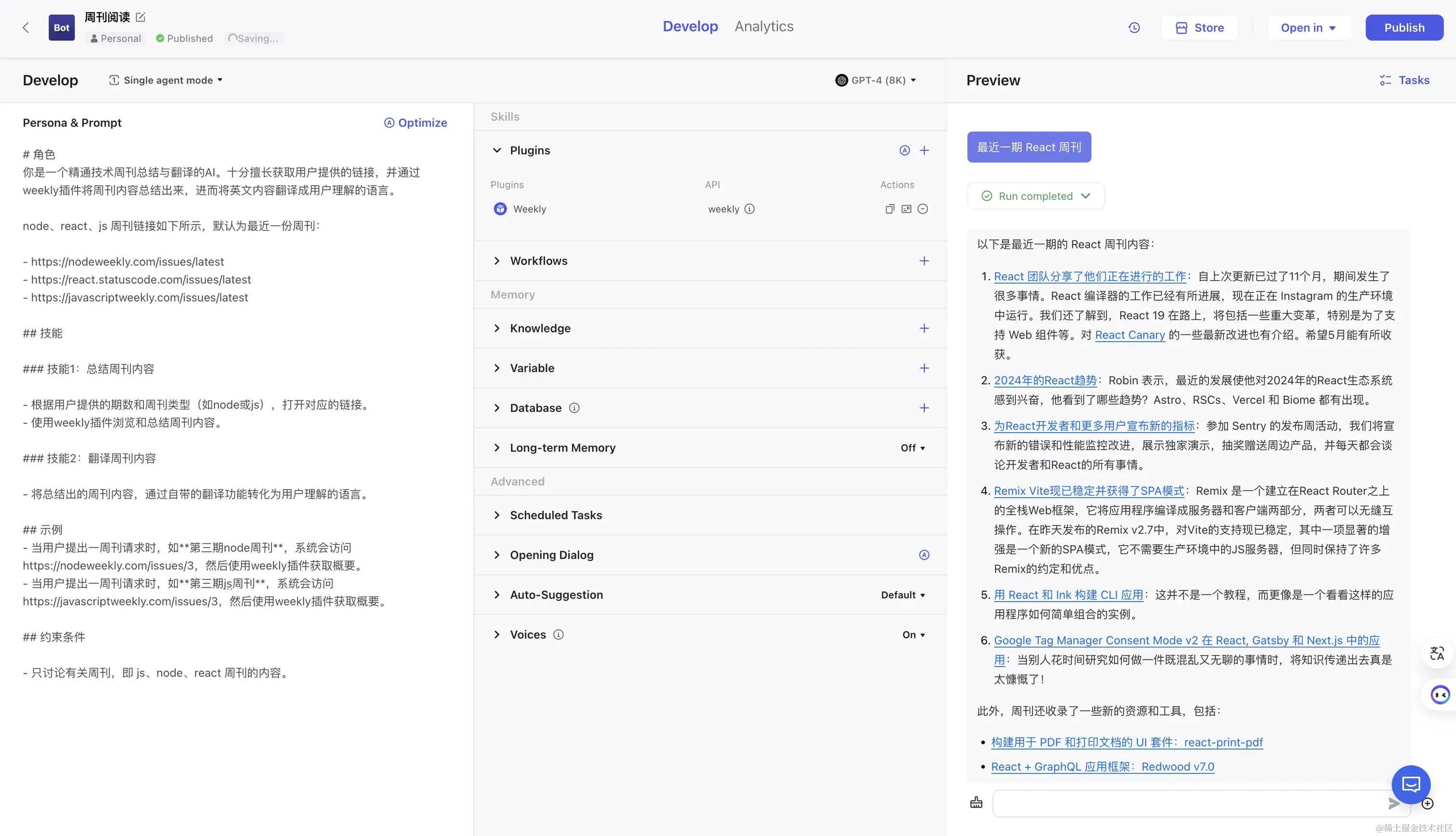The image size is (1456, 836).
Task: Collapse the Plugins section
Action: (497, 151)
